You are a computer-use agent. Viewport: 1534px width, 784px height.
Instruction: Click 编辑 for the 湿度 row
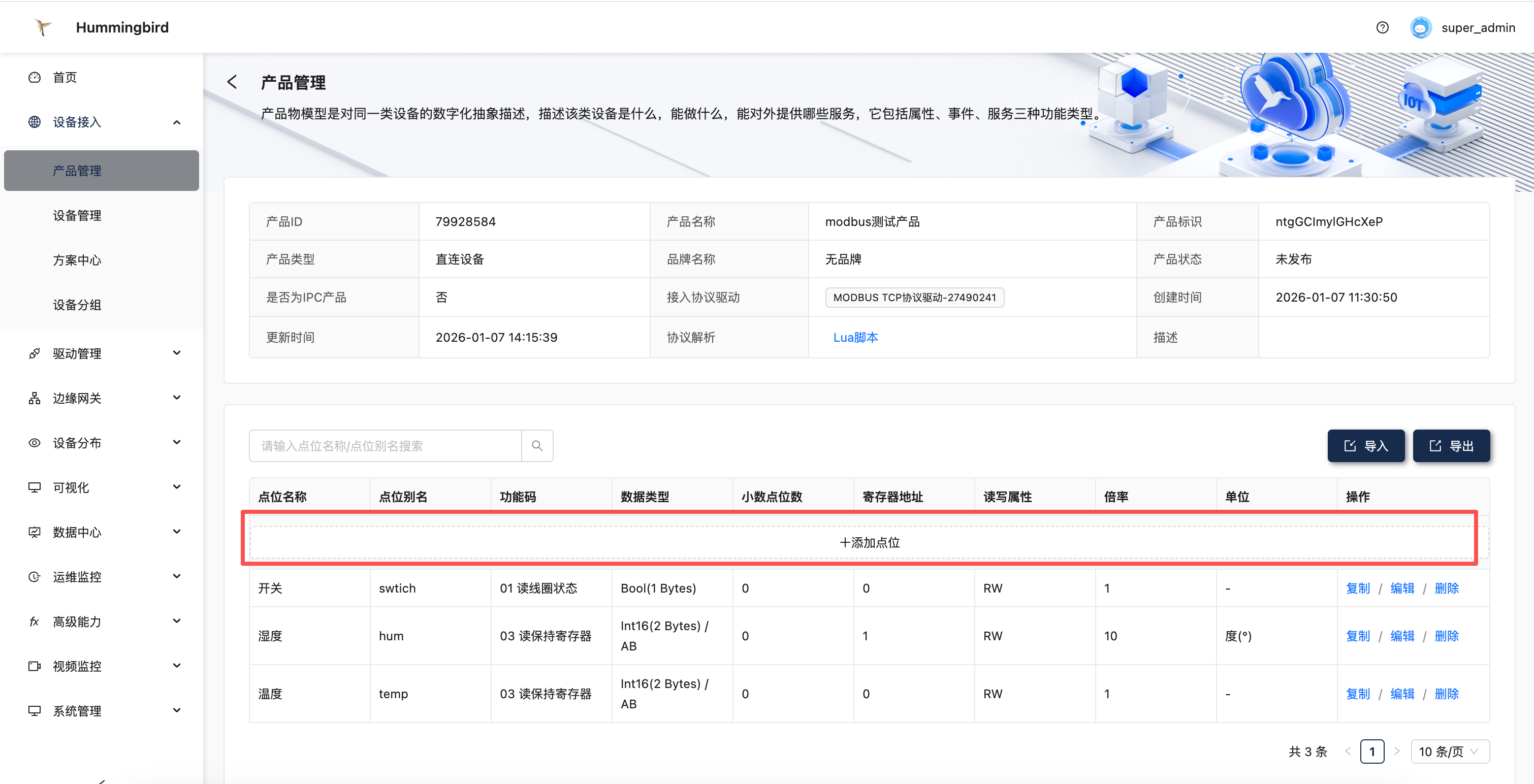(x=1402, y=636)
